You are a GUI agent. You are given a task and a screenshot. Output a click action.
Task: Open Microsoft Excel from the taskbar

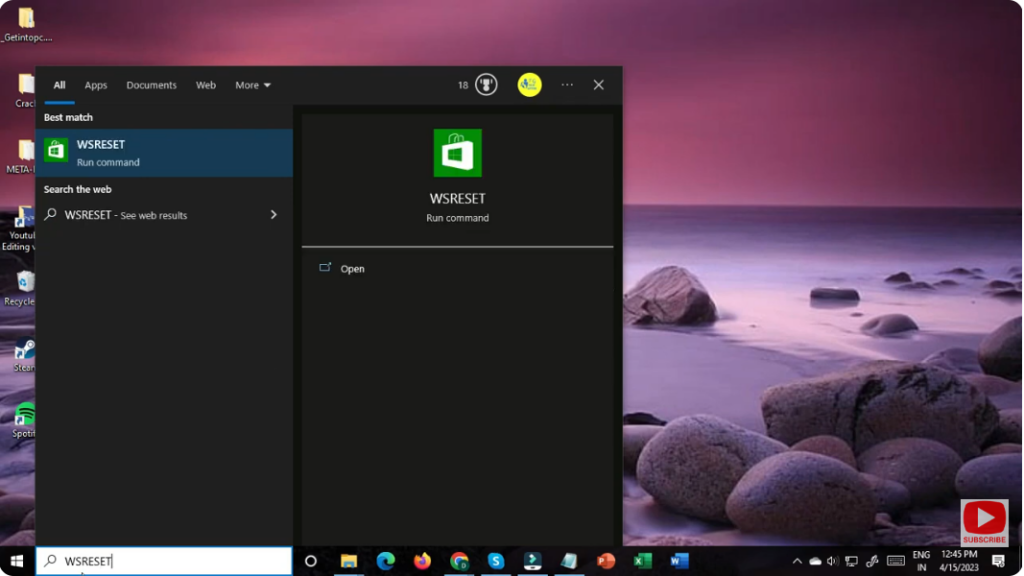pos(643,561)
